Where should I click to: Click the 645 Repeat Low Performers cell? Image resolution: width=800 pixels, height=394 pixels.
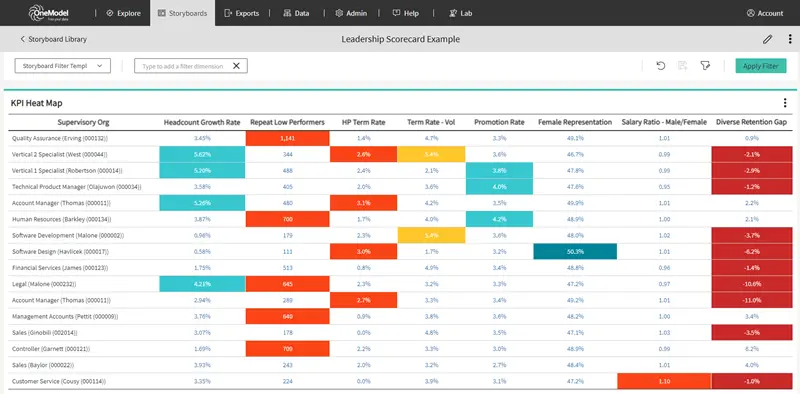287,284
